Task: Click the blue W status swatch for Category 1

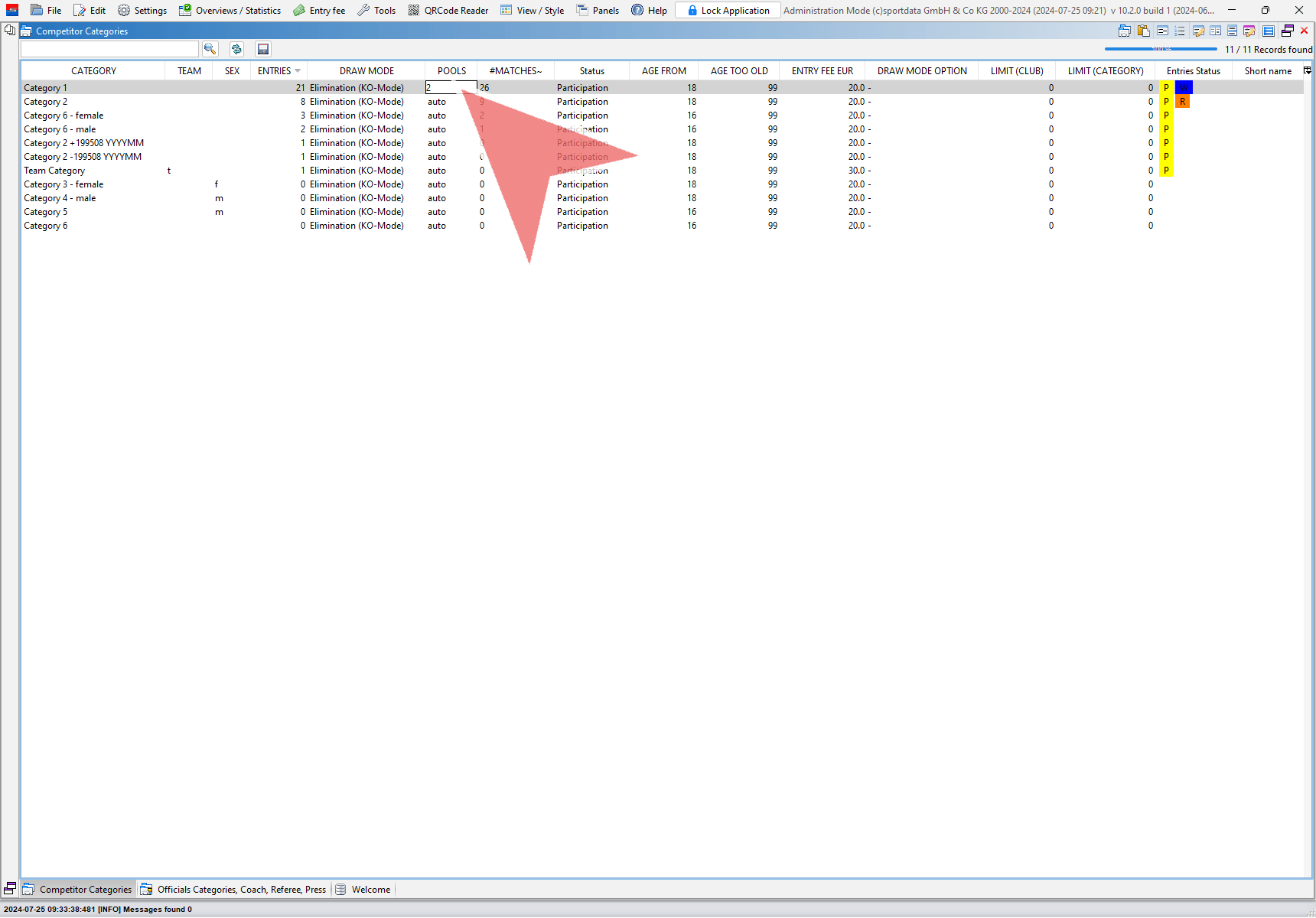Action: [x=1183, y=88]
